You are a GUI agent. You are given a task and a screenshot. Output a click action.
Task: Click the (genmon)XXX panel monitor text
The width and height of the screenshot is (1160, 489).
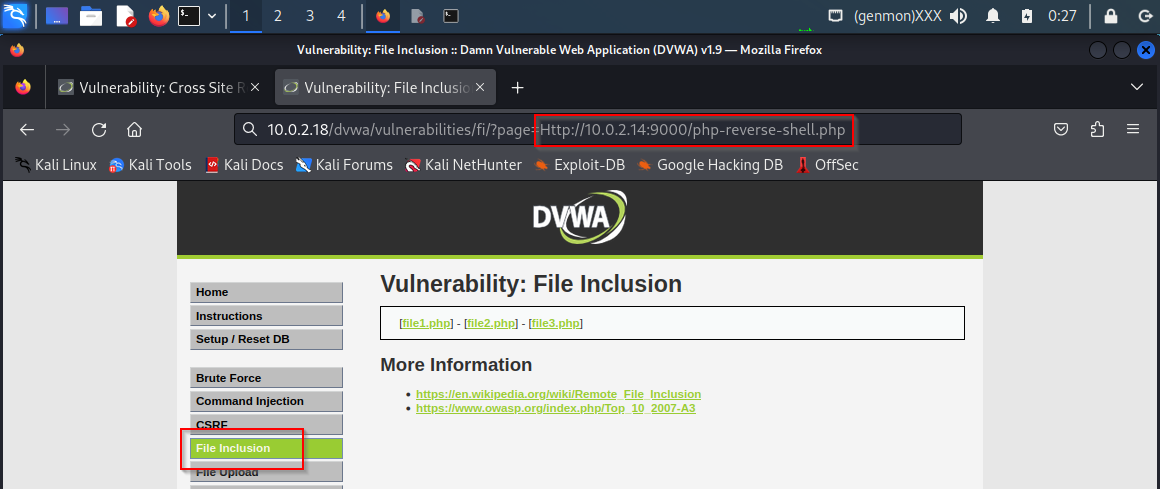(x=897, y=16)
